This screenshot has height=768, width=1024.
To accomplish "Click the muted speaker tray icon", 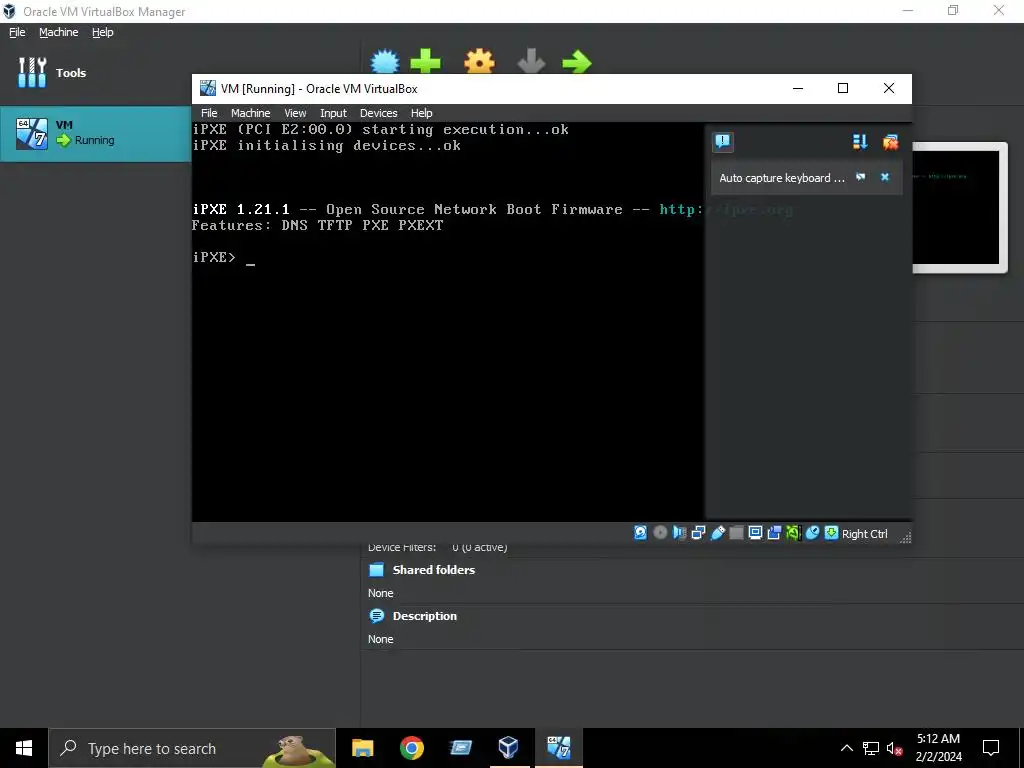I will [894, 748].
